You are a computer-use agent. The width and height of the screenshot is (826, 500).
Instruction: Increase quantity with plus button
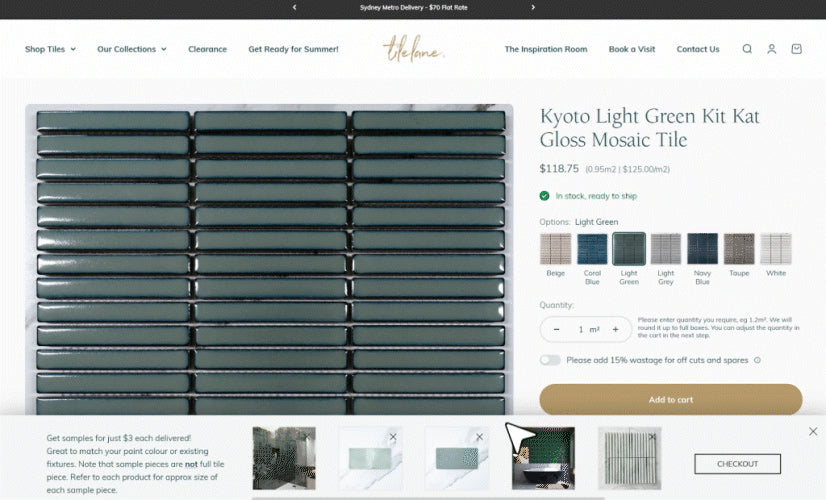[x=615, y=329]
